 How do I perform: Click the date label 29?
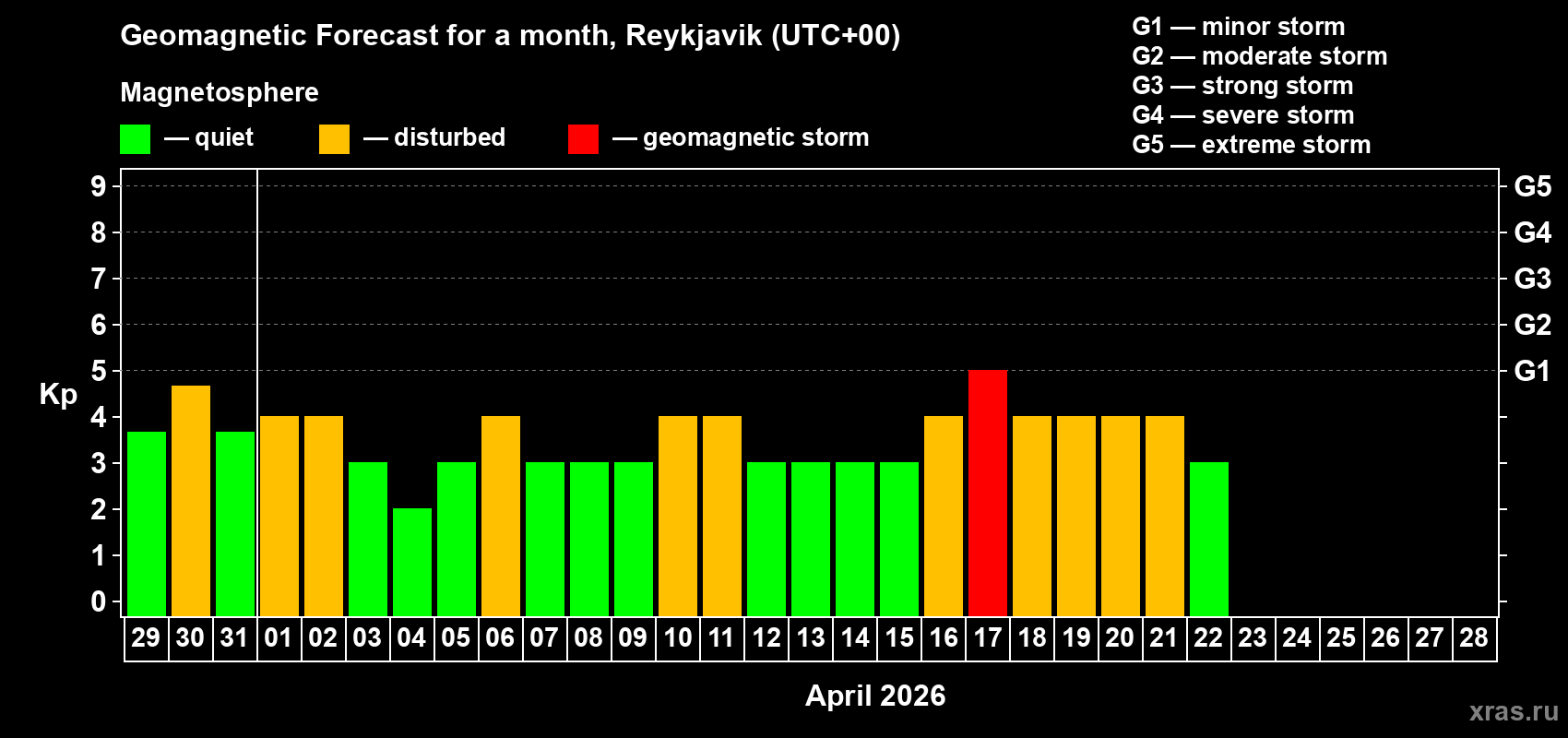point(146,637)
